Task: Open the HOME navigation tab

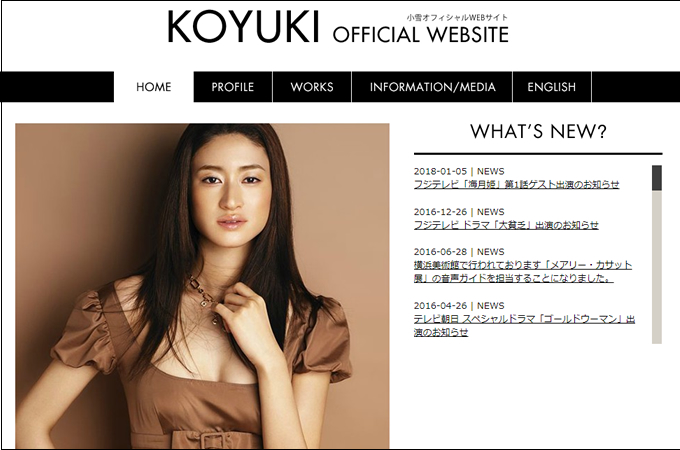Action: 154,87
